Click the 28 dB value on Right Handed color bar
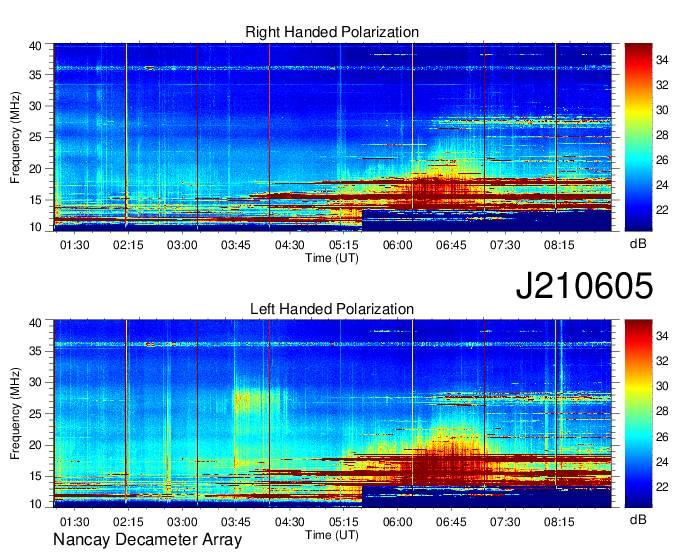Screen dimensions: 680x552 662,135
